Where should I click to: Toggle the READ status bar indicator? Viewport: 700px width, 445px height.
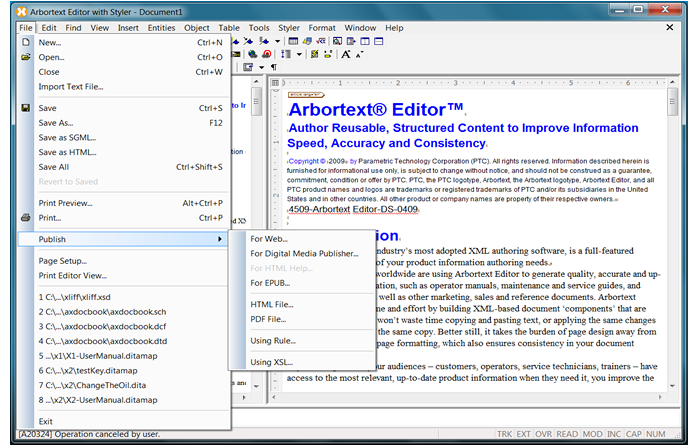(567, 434)
